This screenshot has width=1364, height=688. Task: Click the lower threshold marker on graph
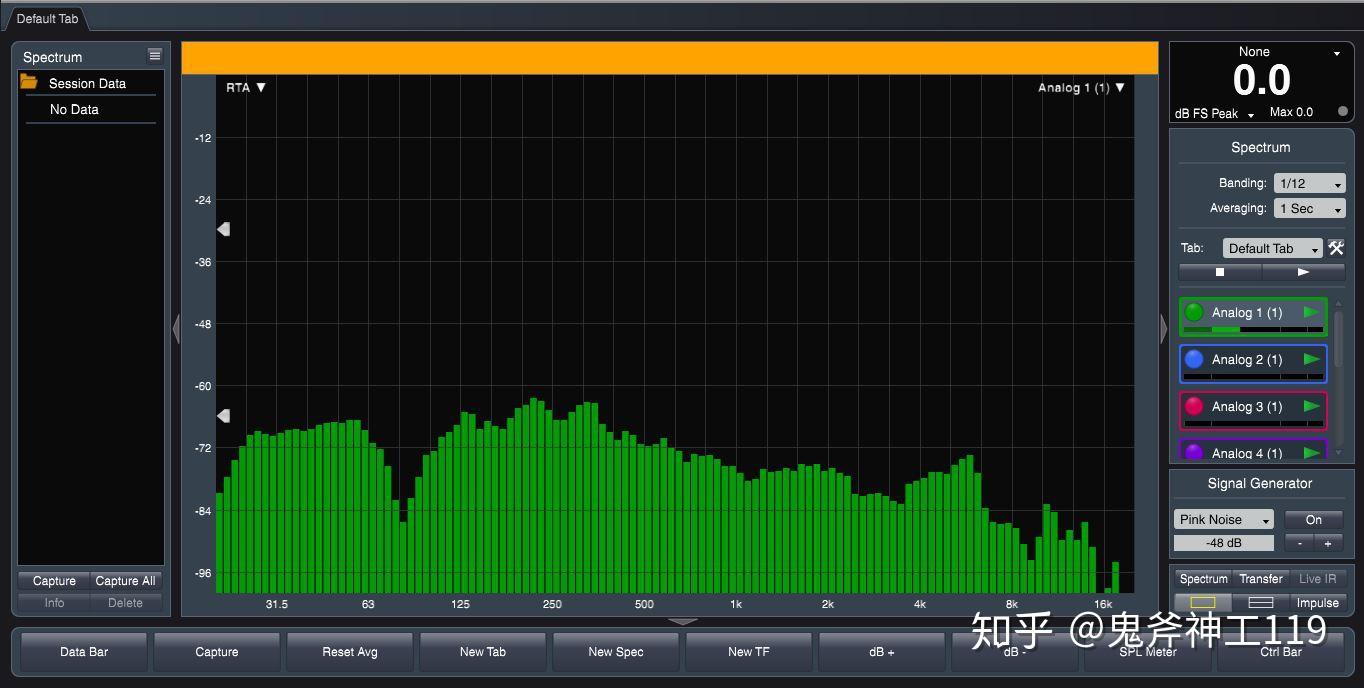coord(224,415)
